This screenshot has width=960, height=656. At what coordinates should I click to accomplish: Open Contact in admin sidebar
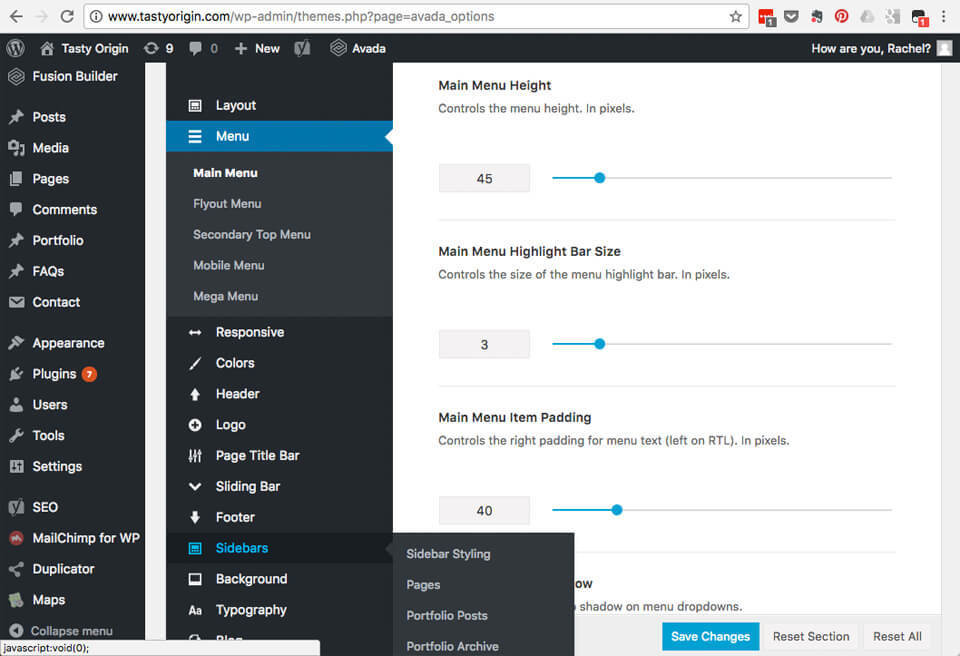point(72,302)
